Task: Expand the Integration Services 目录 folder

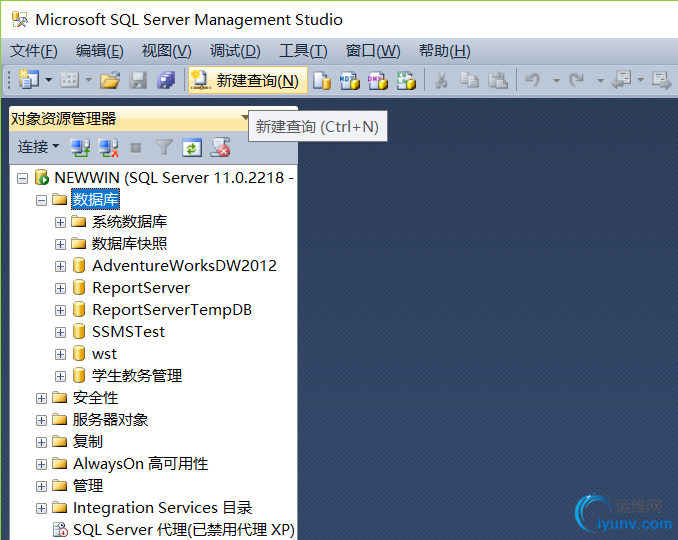Action: [x=42, y=508]
